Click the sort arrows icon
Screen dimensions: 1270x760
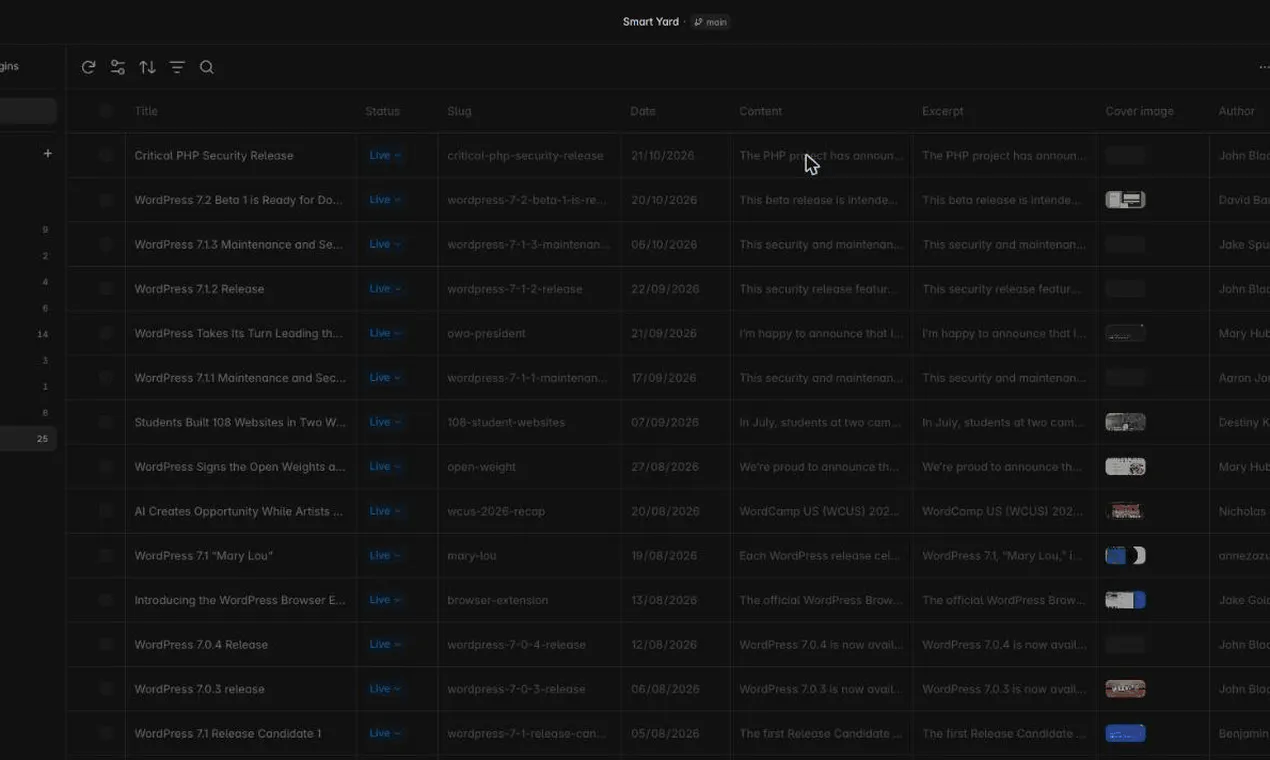click(147, 67)
